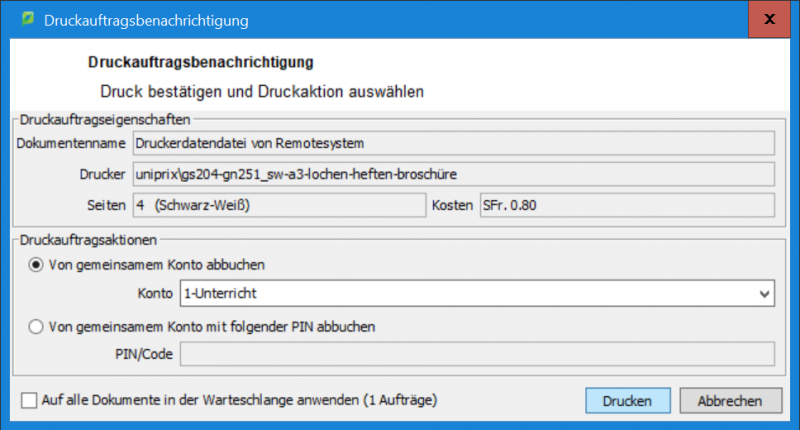Click the Dokumentenname text field

tap(453, 144)
